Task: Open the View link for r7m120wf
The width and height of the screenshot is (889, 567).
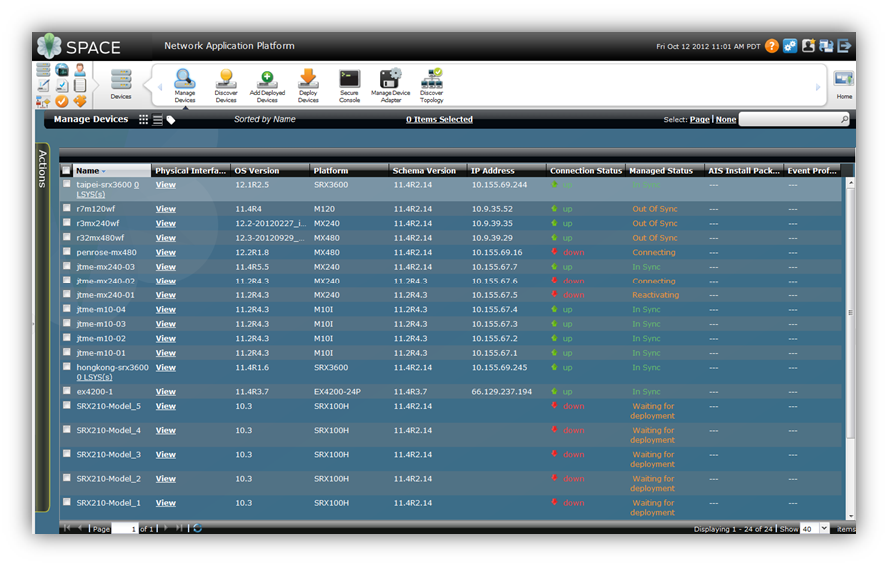Action: (166, 209)
